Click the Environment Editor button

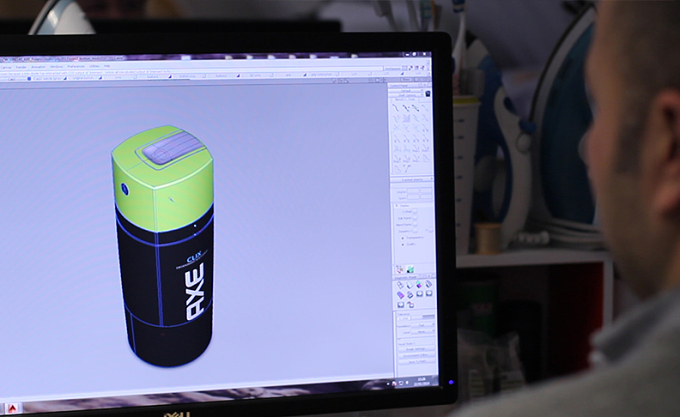point(415,355)
